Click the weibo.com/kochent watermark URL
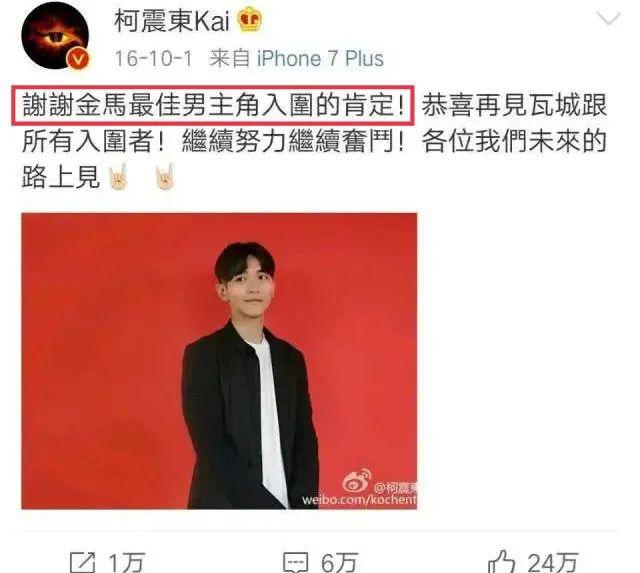Viewport: 640px width, 573px height. click(359, 500)
